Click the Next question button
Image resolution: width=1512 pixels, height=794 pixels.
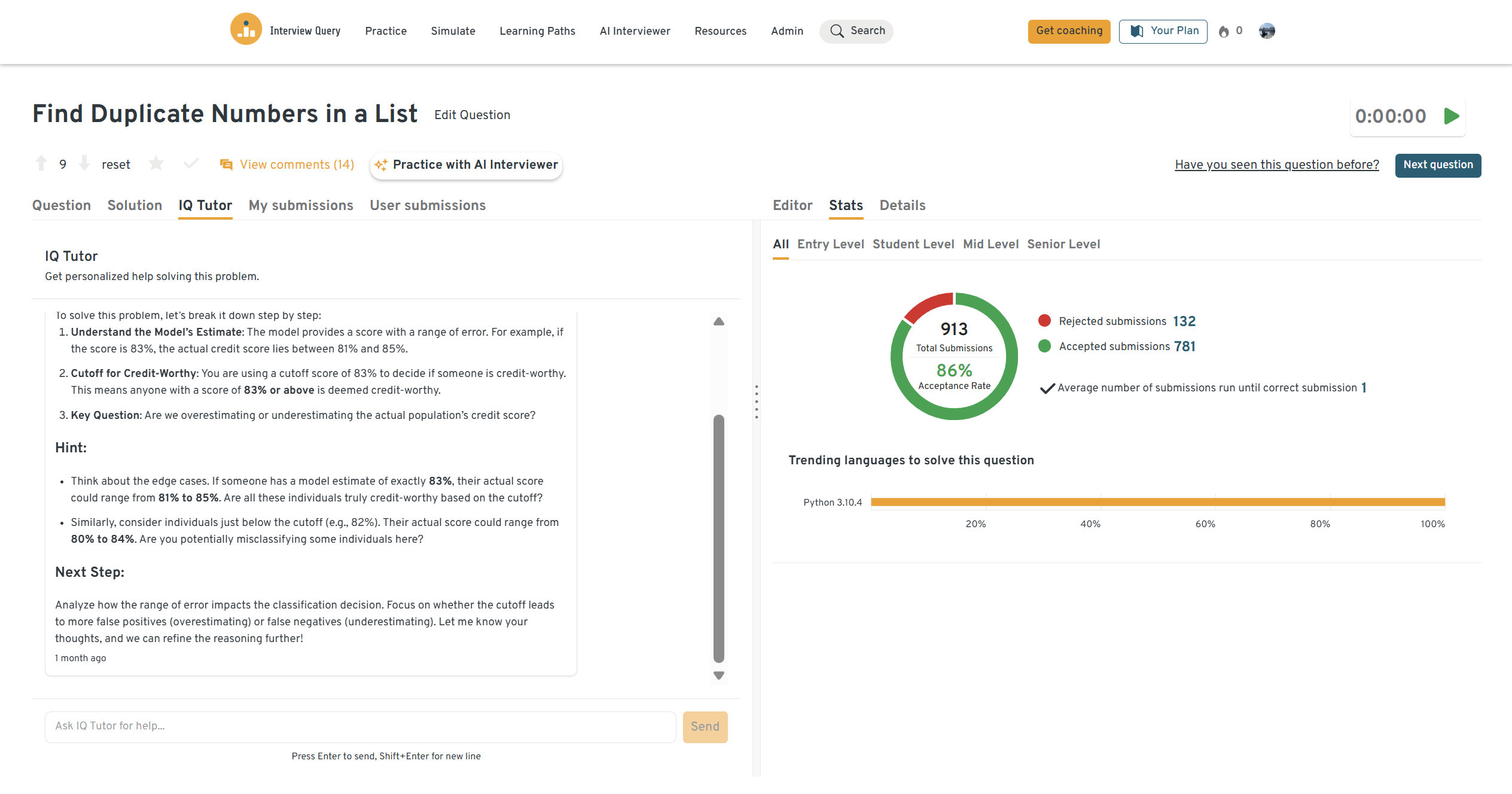click(x=1437, y=165)
